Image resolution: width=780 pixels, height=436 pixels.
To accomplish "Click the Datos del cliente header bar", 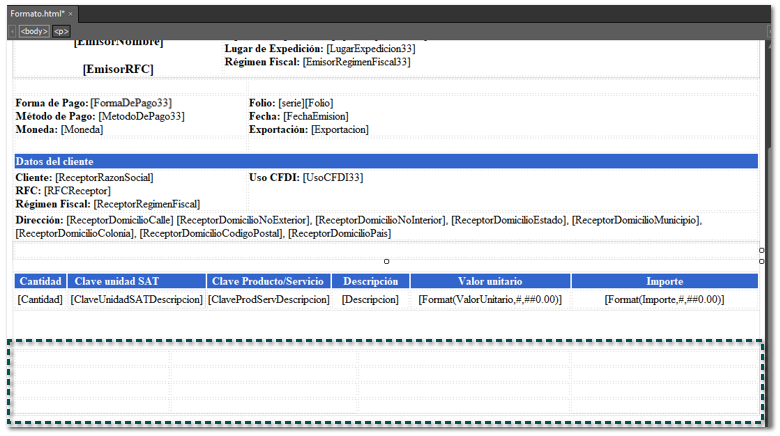I will pos(386,161).
